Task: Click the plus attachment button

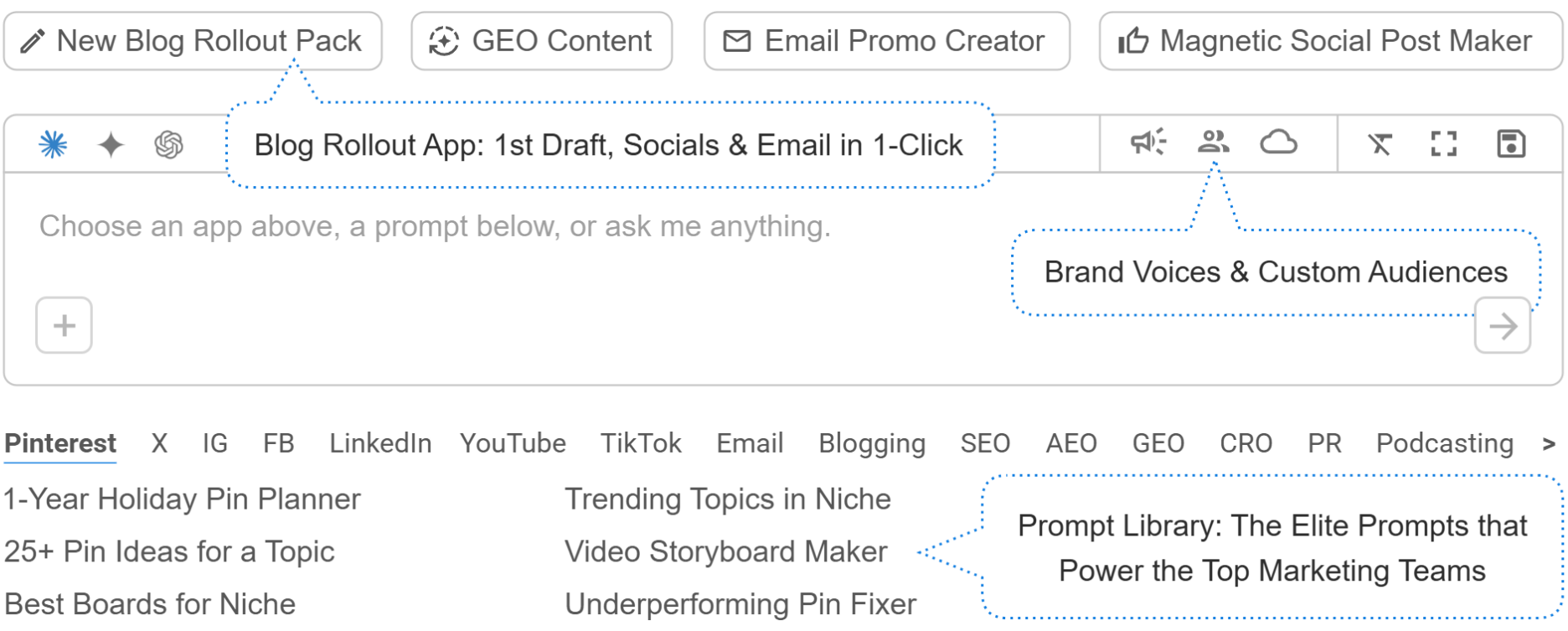Action: click(64, 325)
